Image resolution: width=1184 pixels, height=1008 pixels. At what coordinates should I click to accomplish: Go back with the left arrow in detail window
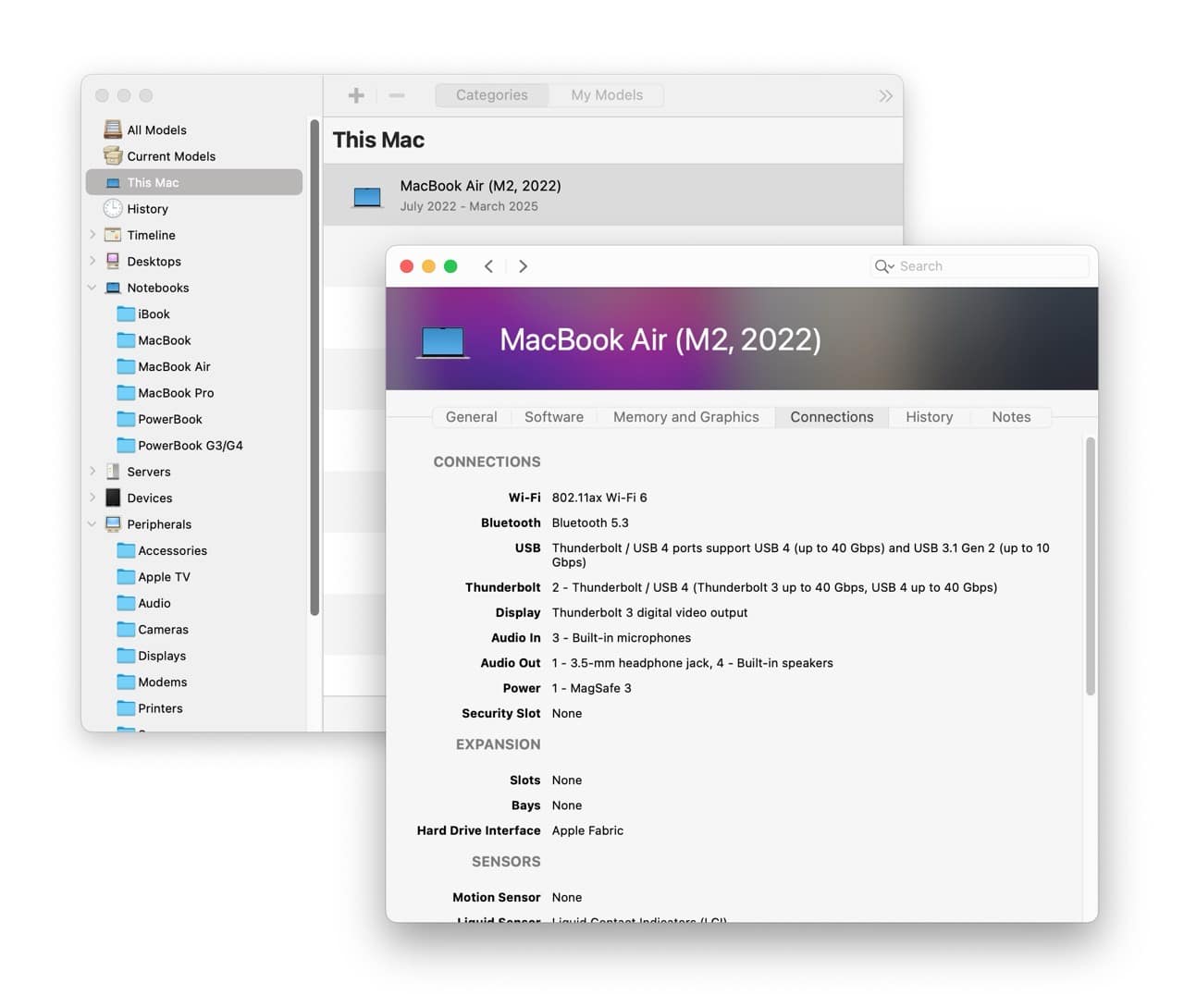pyautogui.click(x=488, y=266)
